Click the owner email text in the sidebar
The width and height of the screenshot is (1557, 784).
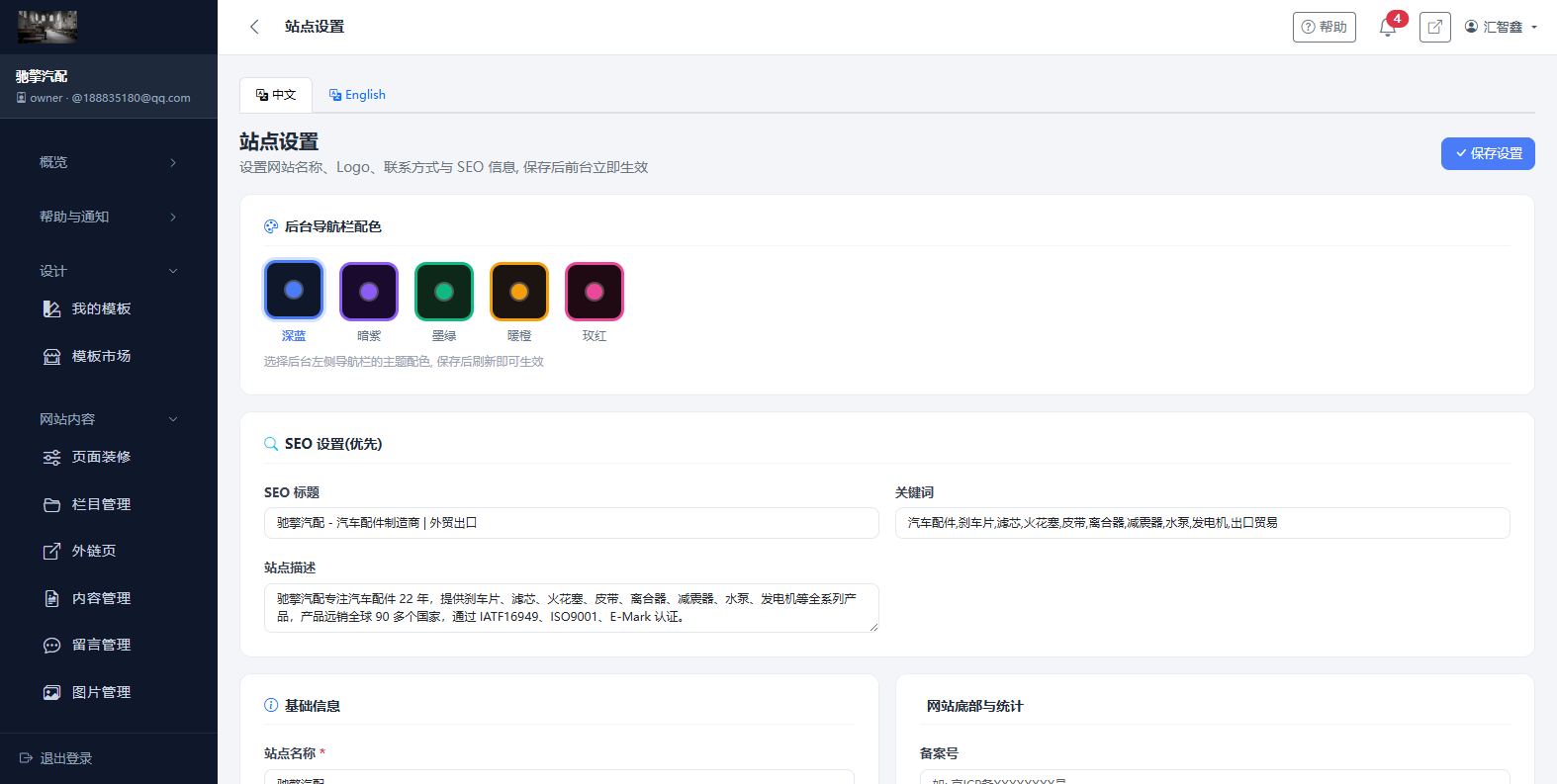tap(110, 98)
